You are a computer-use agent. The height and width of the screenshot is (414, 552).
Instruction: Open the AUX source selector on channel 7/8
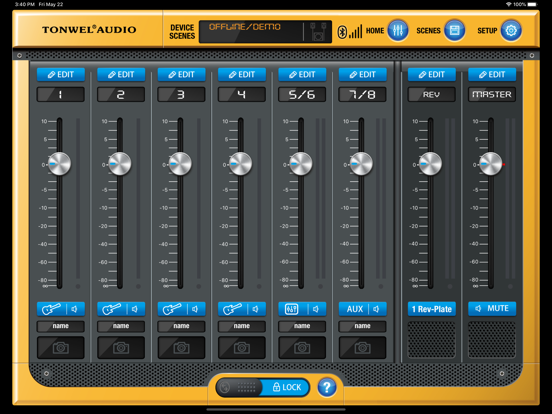[354, 309]
